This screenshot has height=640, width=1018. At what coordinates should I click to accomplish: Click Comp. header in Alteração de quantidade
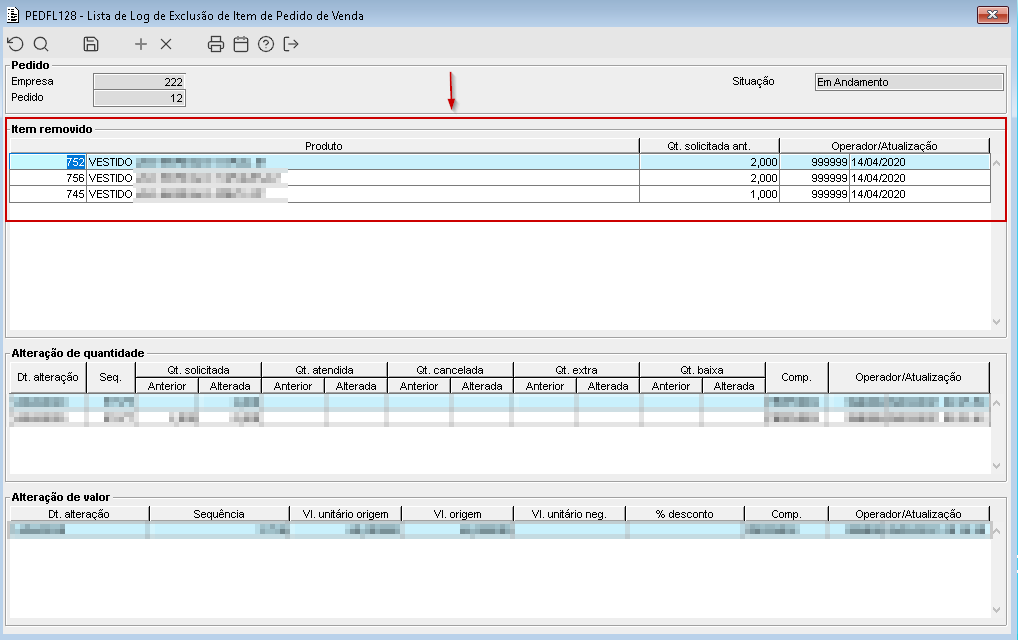click(797, 377)
